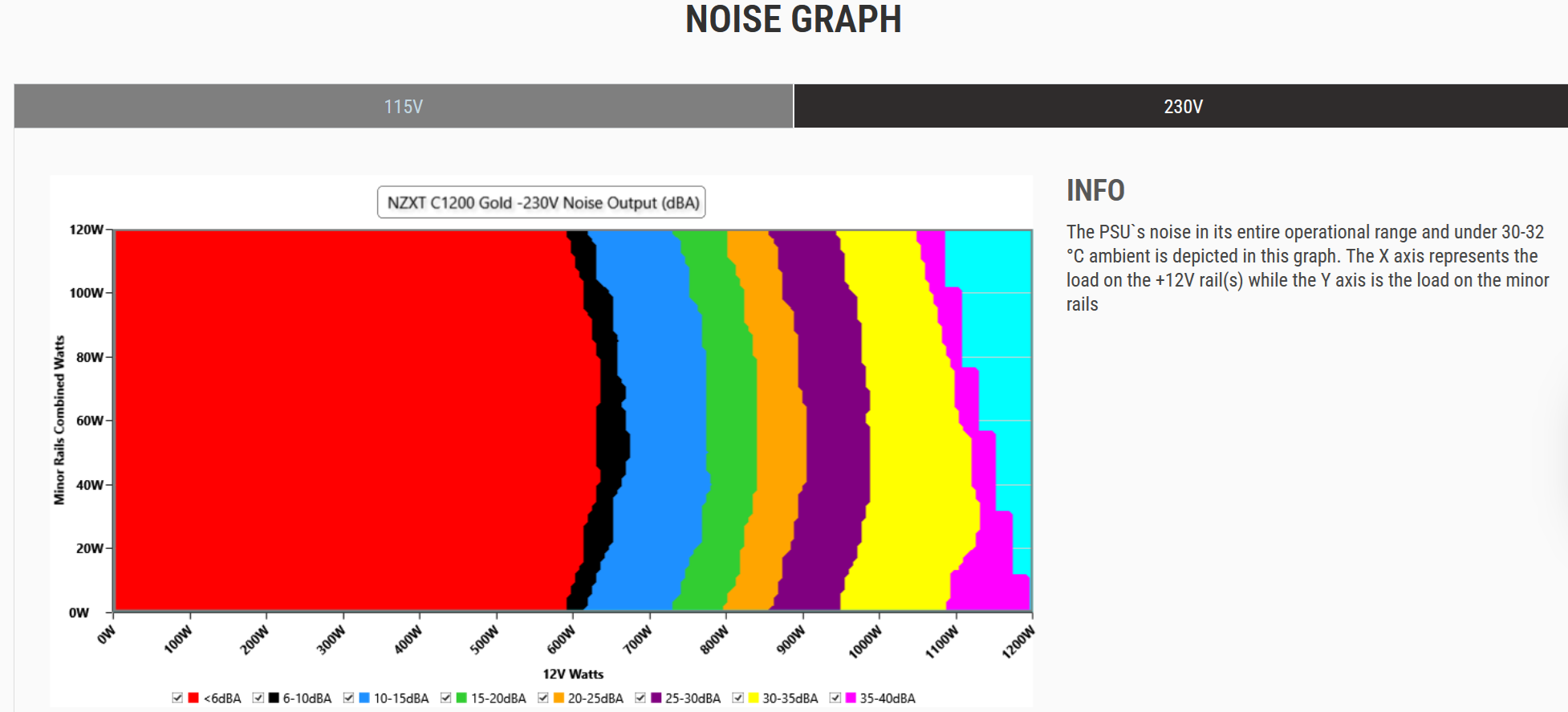1568x712 pixels.
Task: Click the black 6-10dBA legend swatch
Action: pos(274,698)
